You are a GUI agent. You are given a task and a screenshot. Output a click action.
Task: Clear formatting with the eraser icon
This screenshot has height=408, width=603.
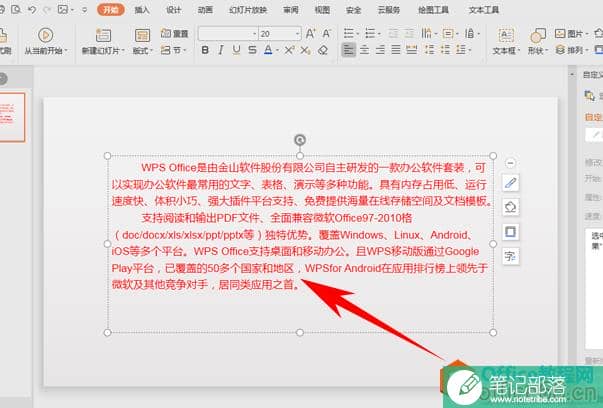tap(323, 50)
